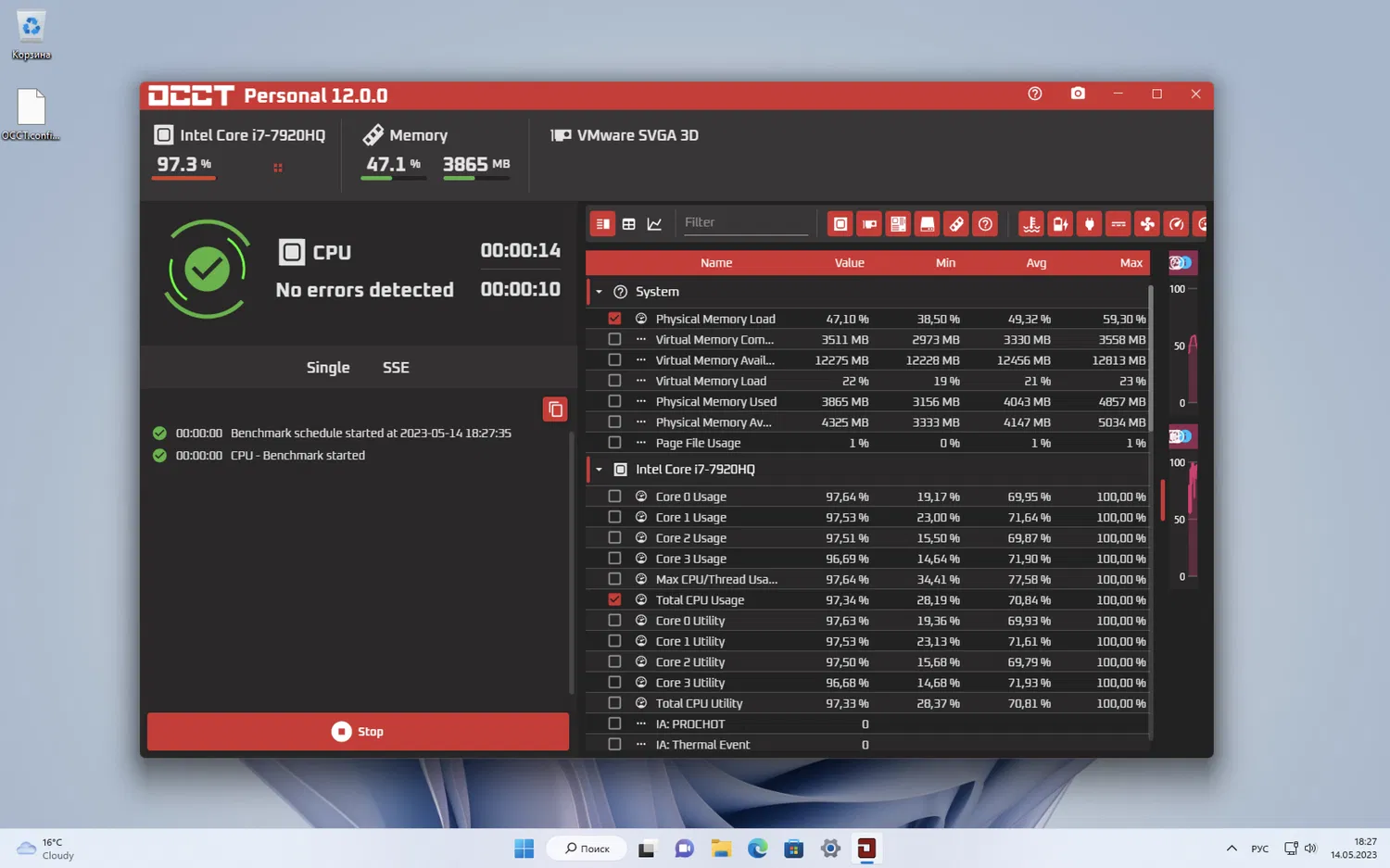This screenshot has width=1390, height=868.
Task: Launch Microsoft Edge from the taskbar
Action: 757,849
